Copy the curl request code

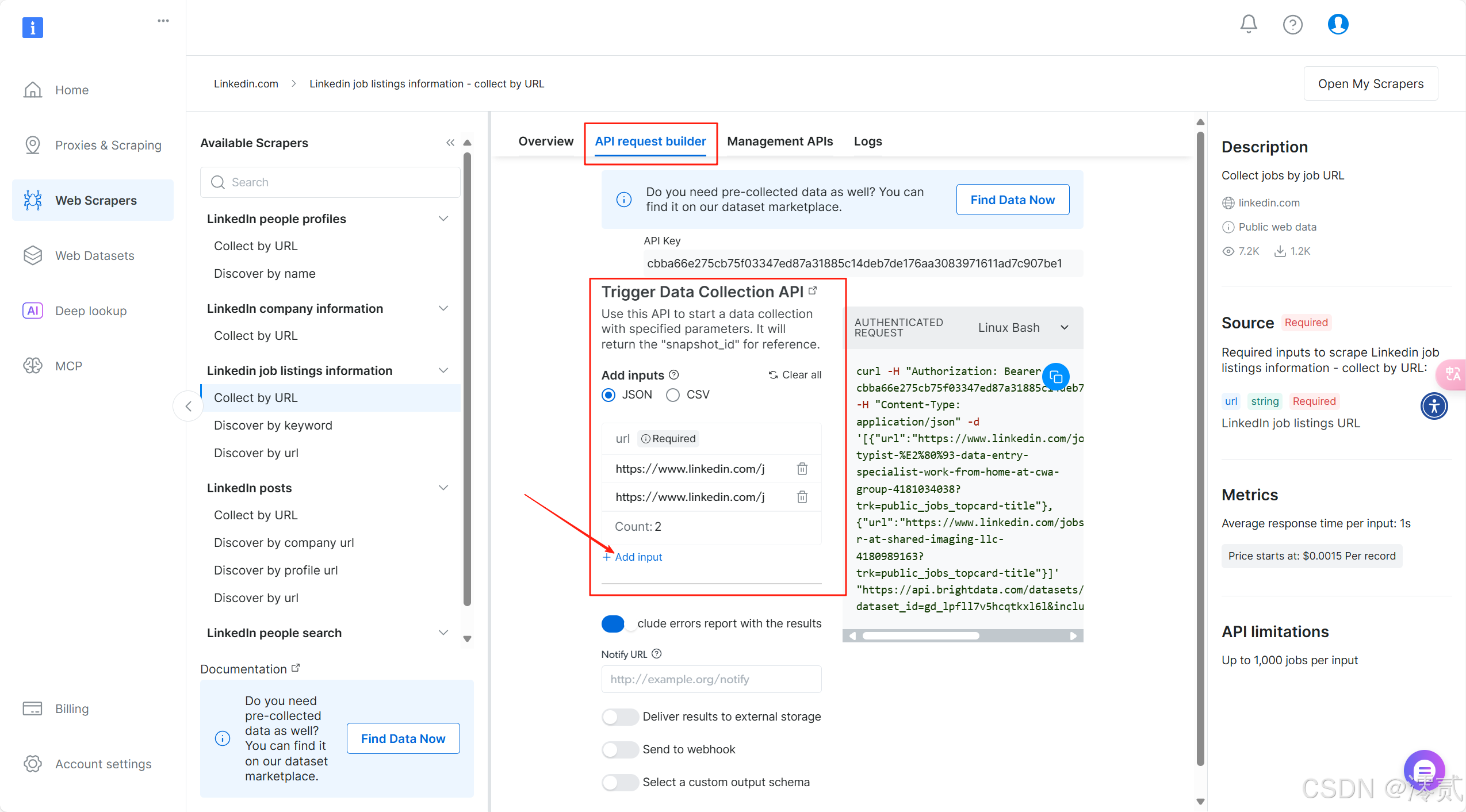(1055, 377)
